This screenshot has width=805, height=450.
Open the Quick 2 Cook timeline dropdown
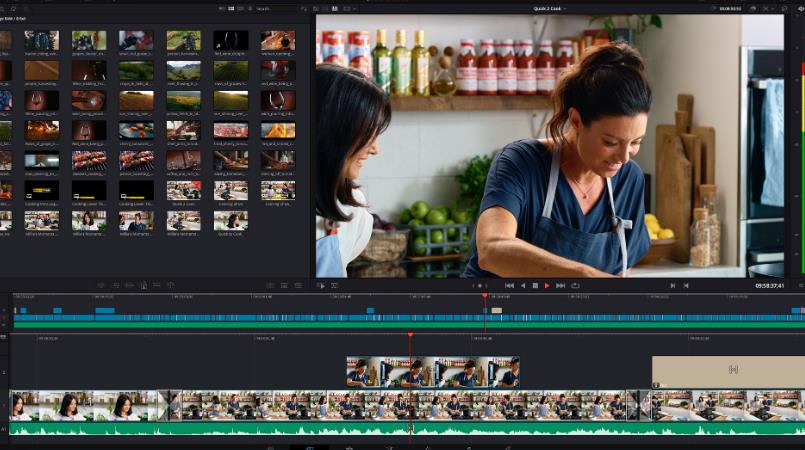coord(549,9)
